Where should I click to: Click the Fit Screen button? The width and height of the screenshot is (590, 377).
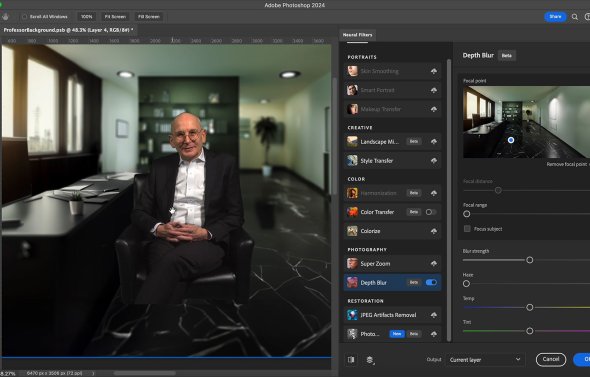point(115,17)
